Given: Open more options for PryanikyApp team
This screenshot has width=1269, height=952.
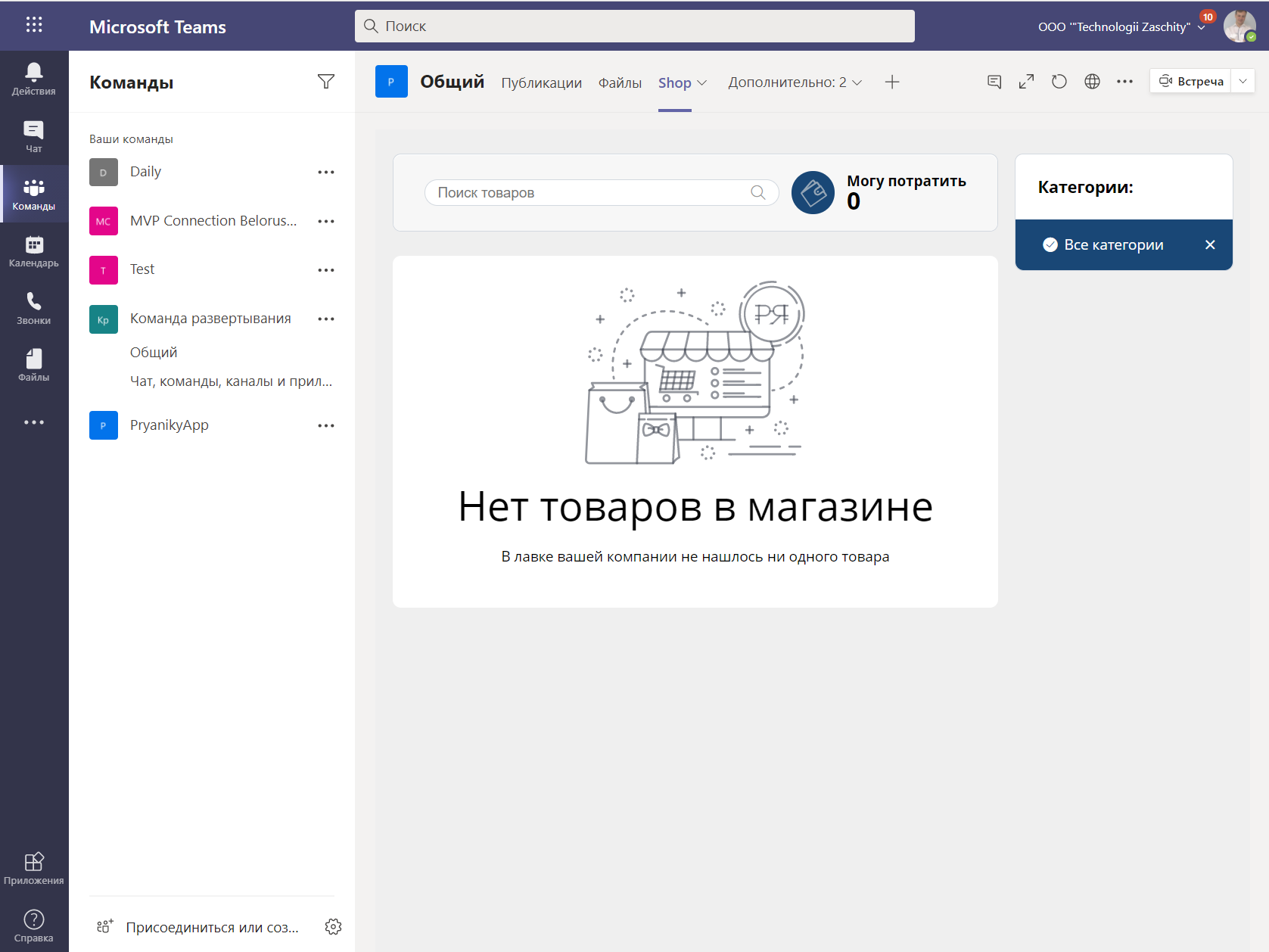Looking at the screenshot, I should pyautogui.click(x=326, y=426).
